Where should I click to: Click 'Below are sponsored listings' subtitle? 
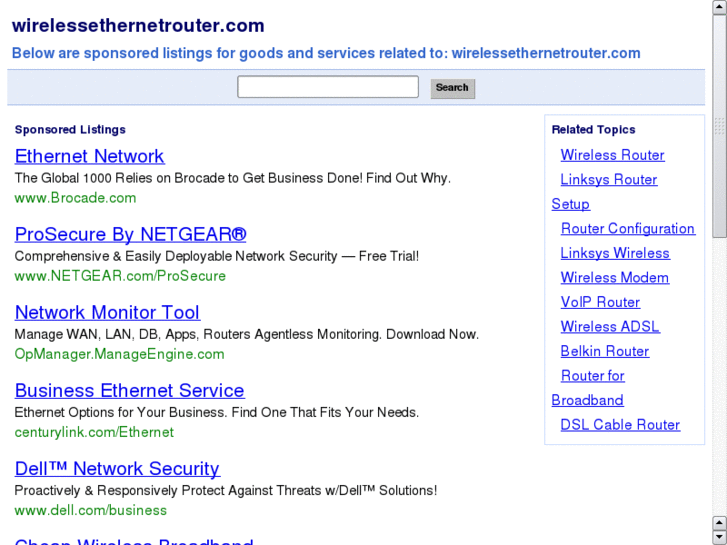[x=326, y=53]
